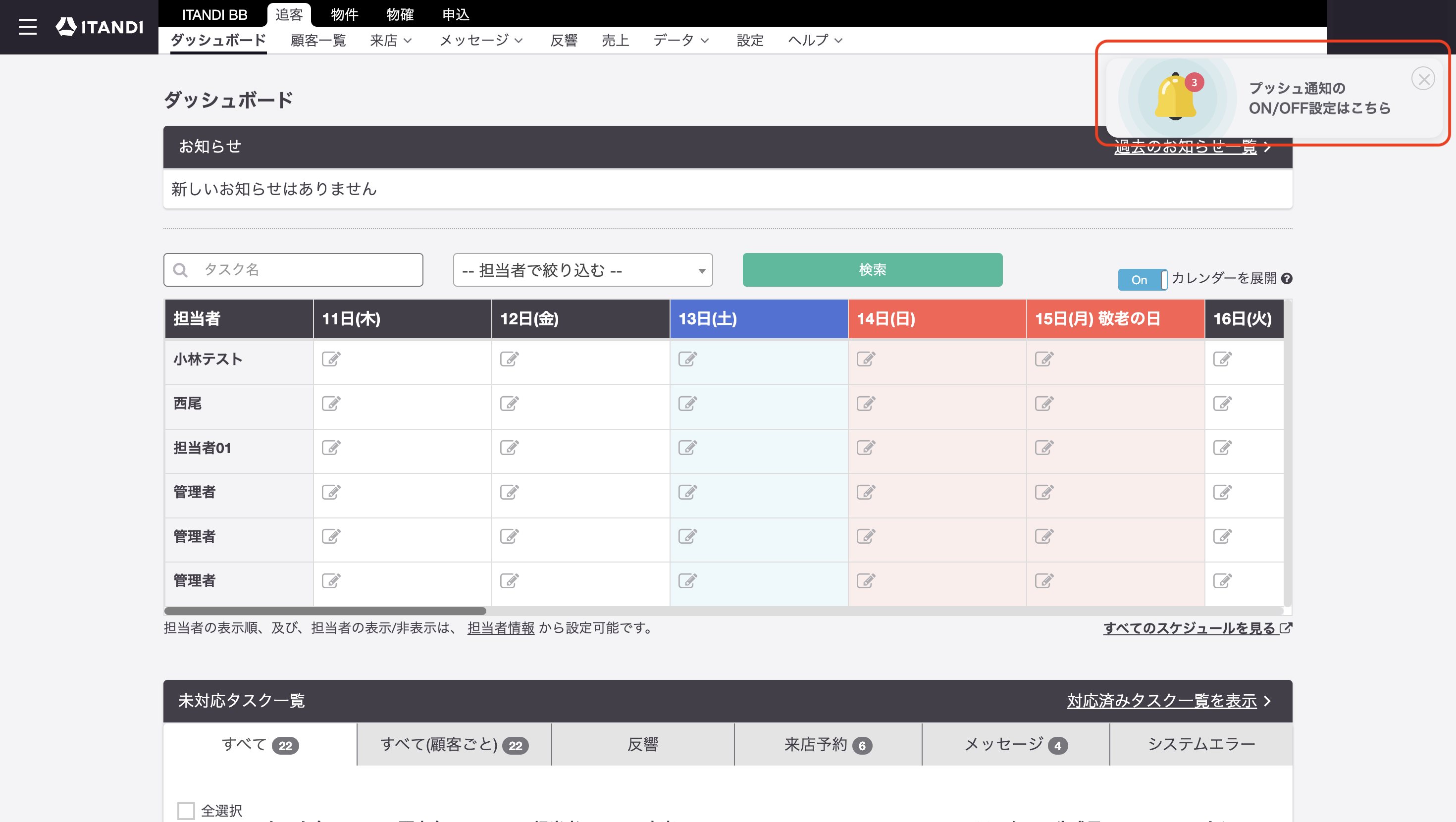Edit 担当者01 schedule for 11日(木)
This screenshot has width=1456, height=822.
point(331,448)
